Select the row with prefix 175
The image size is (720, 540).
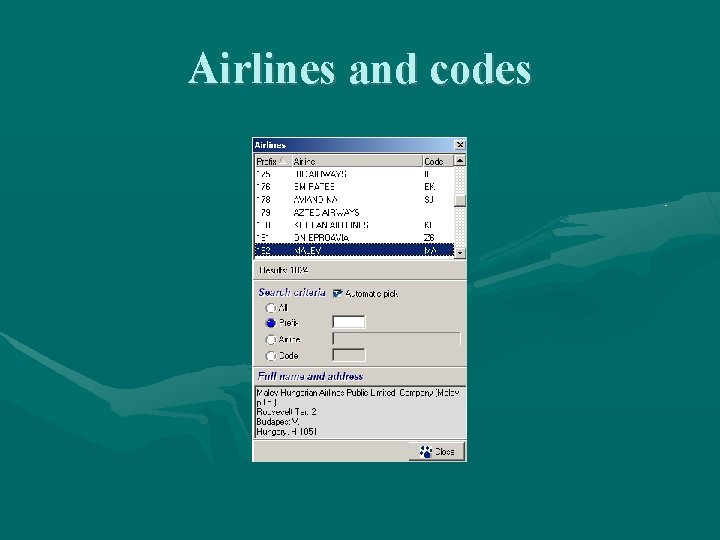click(354, 174)
